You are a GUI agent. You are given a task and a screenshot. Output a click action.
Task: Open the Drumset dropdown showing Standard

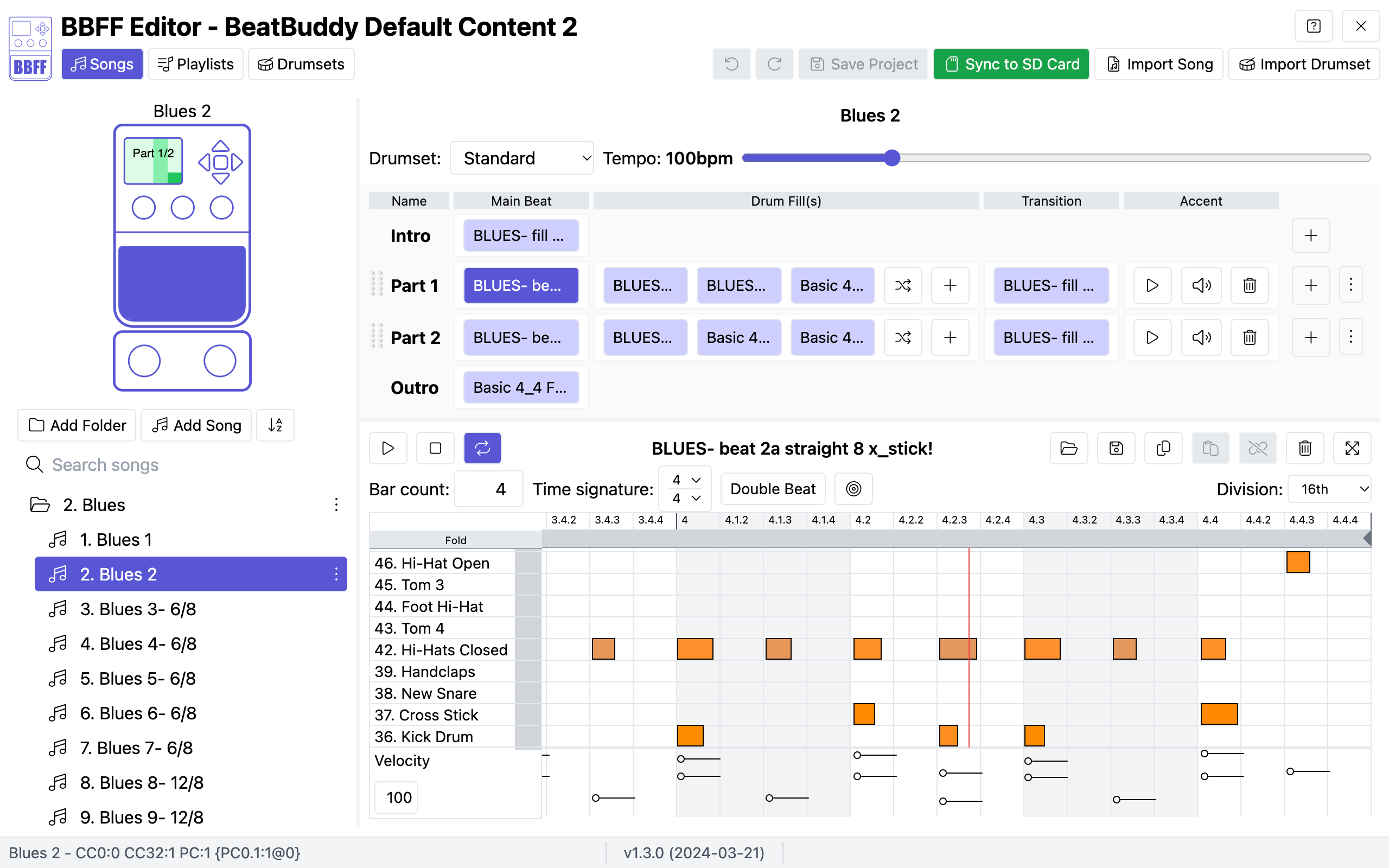[522, 158]
